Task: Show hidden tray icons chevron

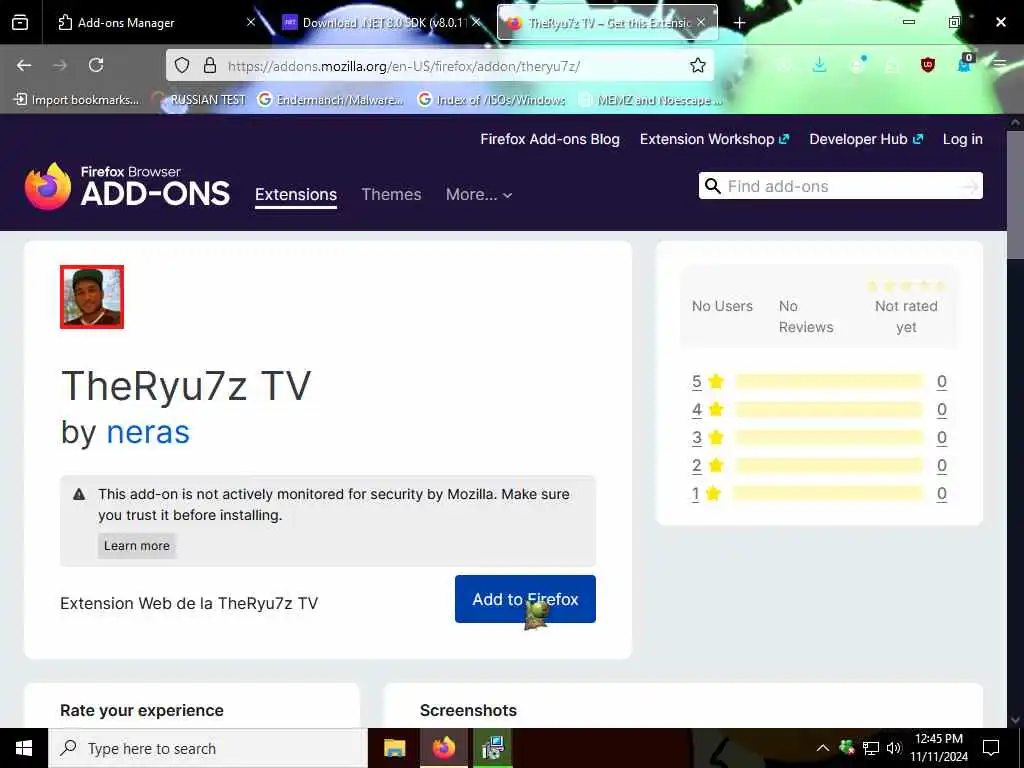Action: [x=823, y=748]
